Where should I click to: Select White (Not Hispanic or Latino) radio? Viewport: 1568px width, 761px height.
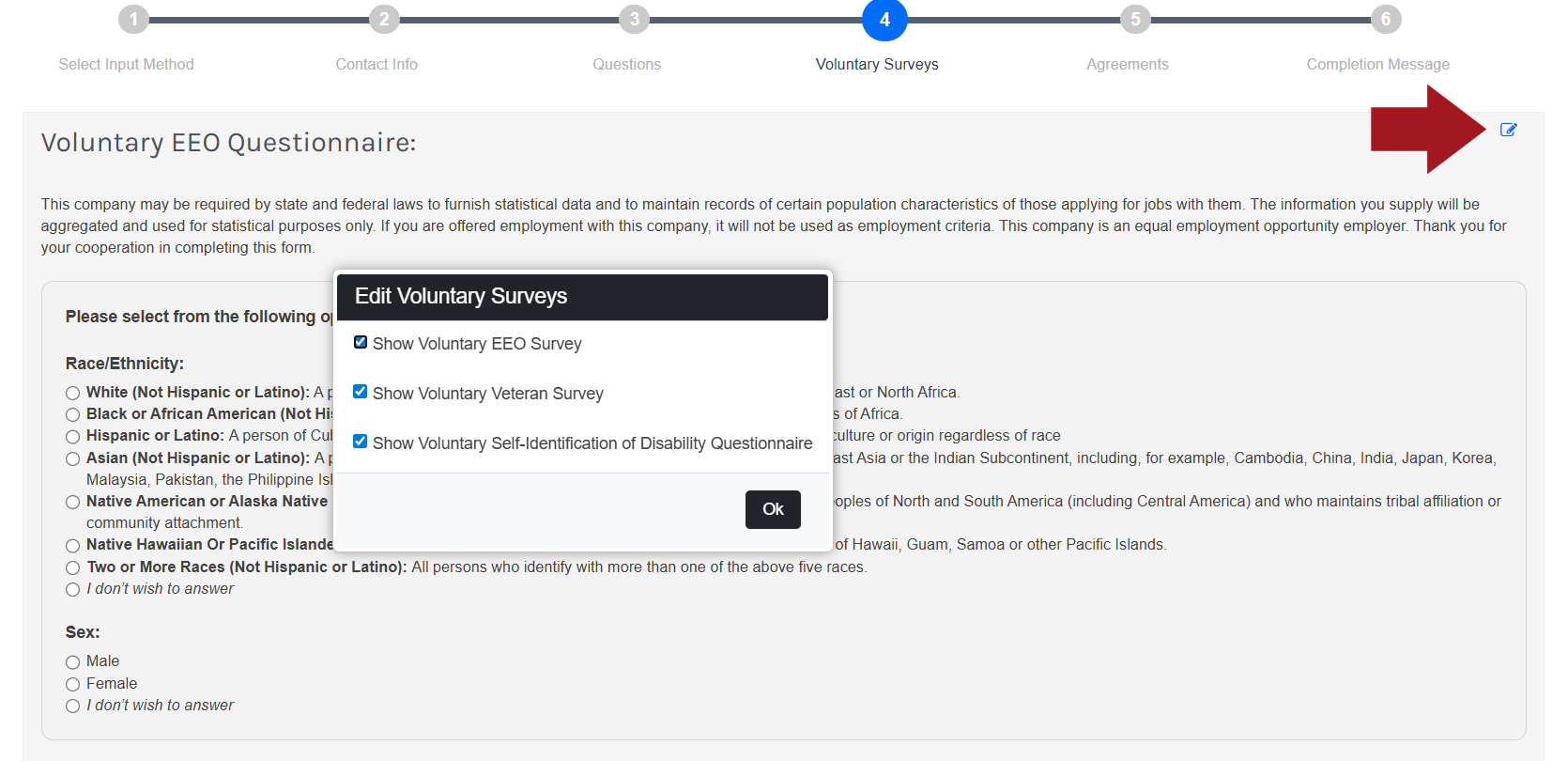pos(73,393)
